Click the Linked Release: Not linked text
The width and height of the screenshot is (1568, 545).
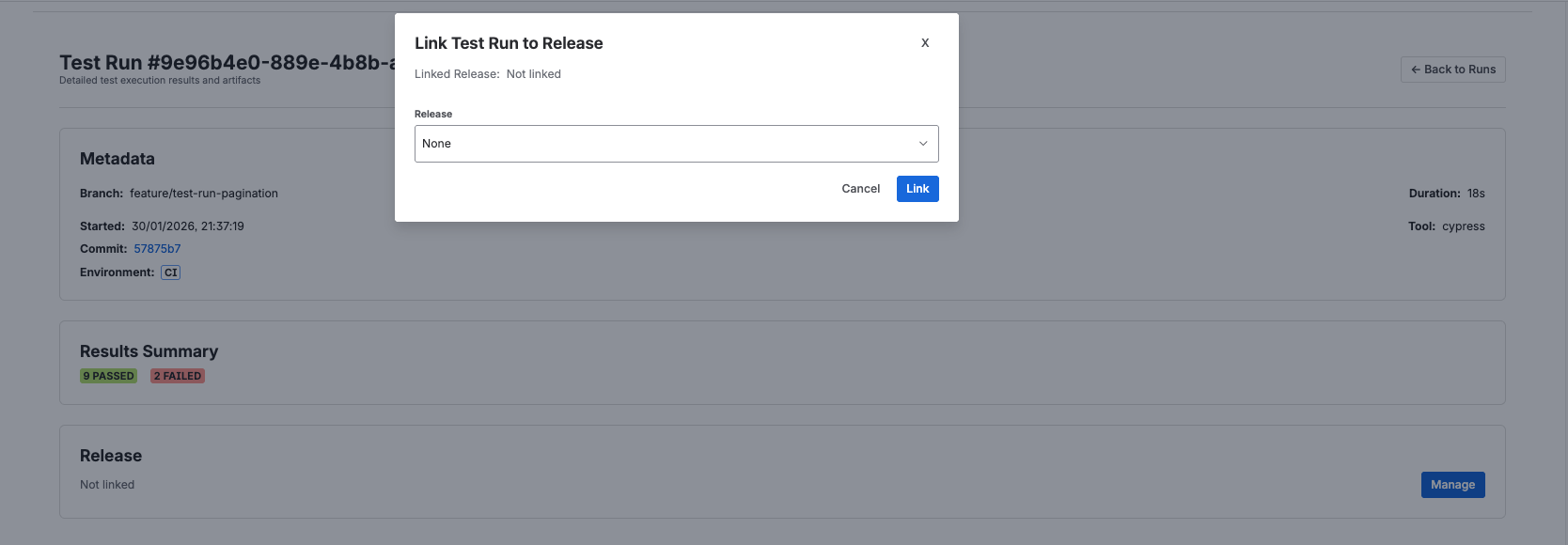pyautogui.click(x=488, y=74)
